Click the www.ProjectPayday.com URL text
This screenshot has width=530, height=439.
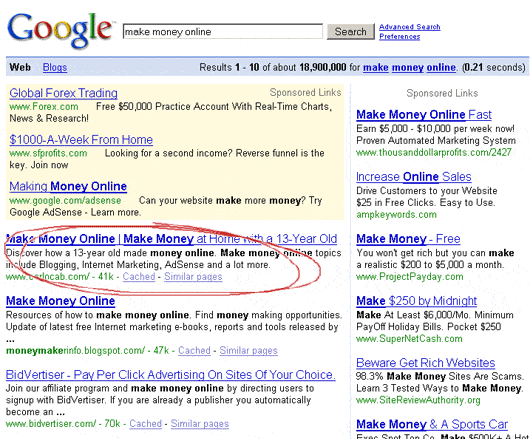[x=410, y=277]
